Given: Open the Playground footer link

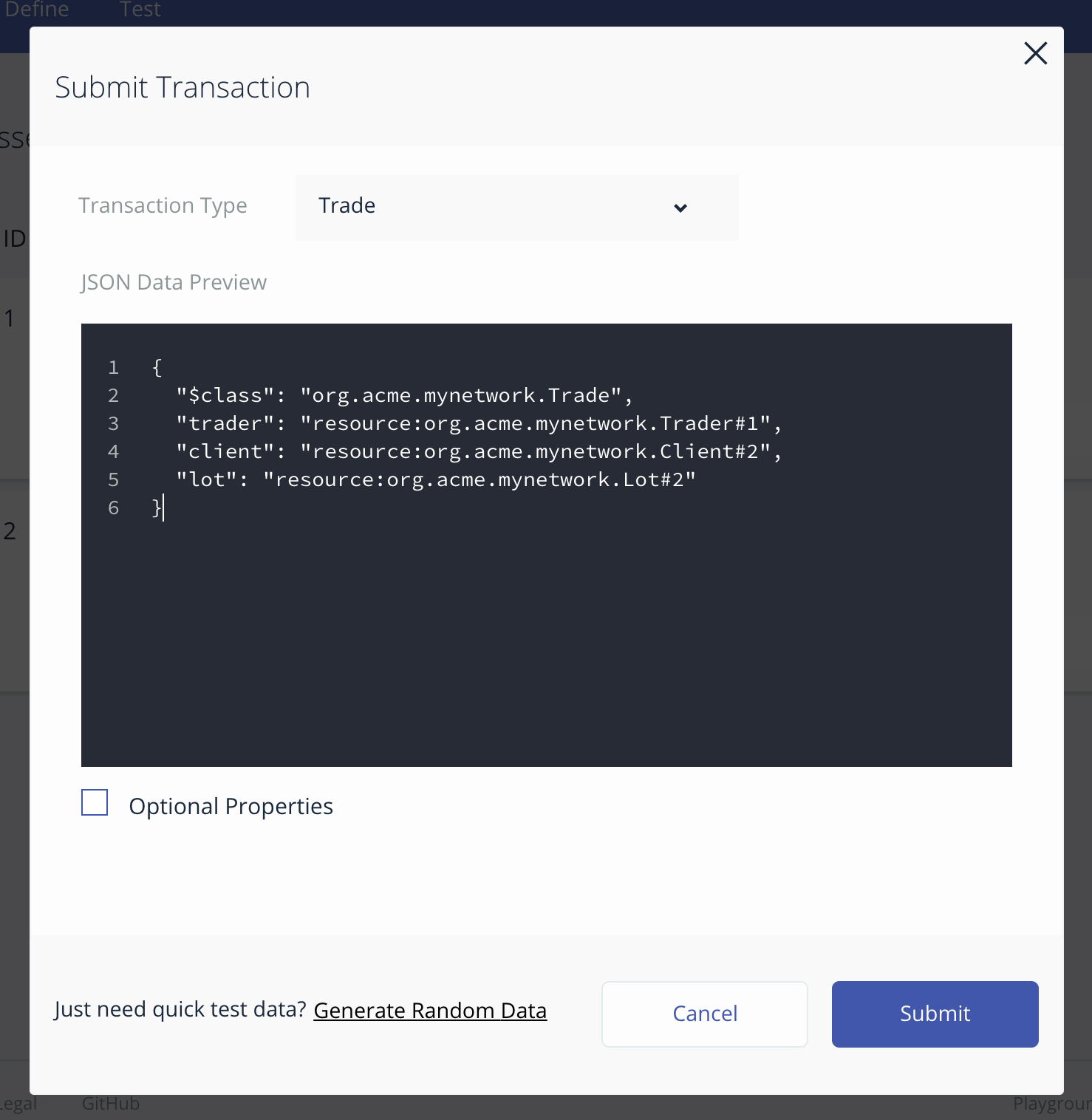Looking at the screenshot, I should [x=1052, y=1103].
